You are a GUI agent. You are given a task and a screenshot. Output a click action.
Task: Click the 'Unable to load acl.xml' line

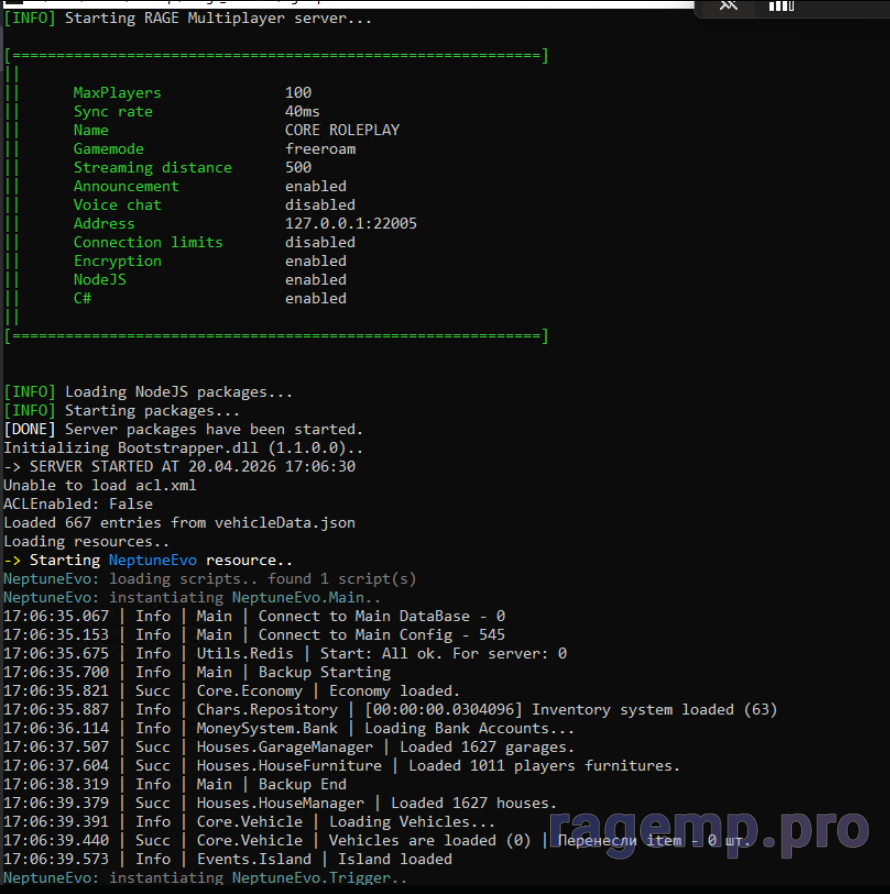[x=100, y=485]
